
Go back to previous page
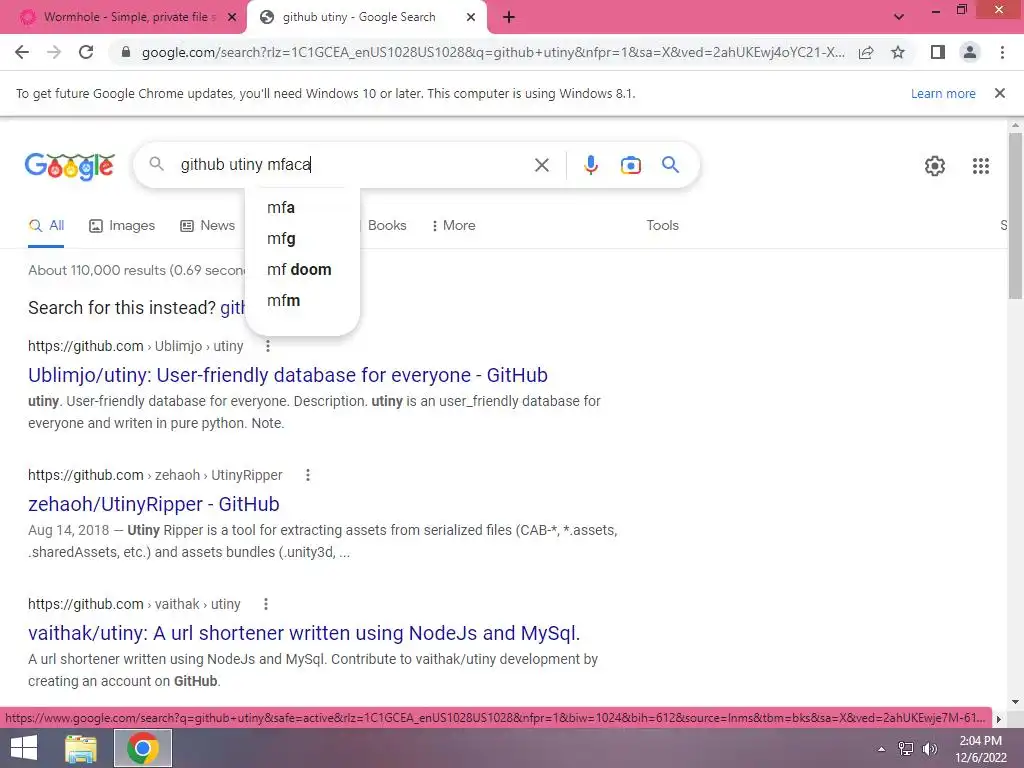(22, 52)
